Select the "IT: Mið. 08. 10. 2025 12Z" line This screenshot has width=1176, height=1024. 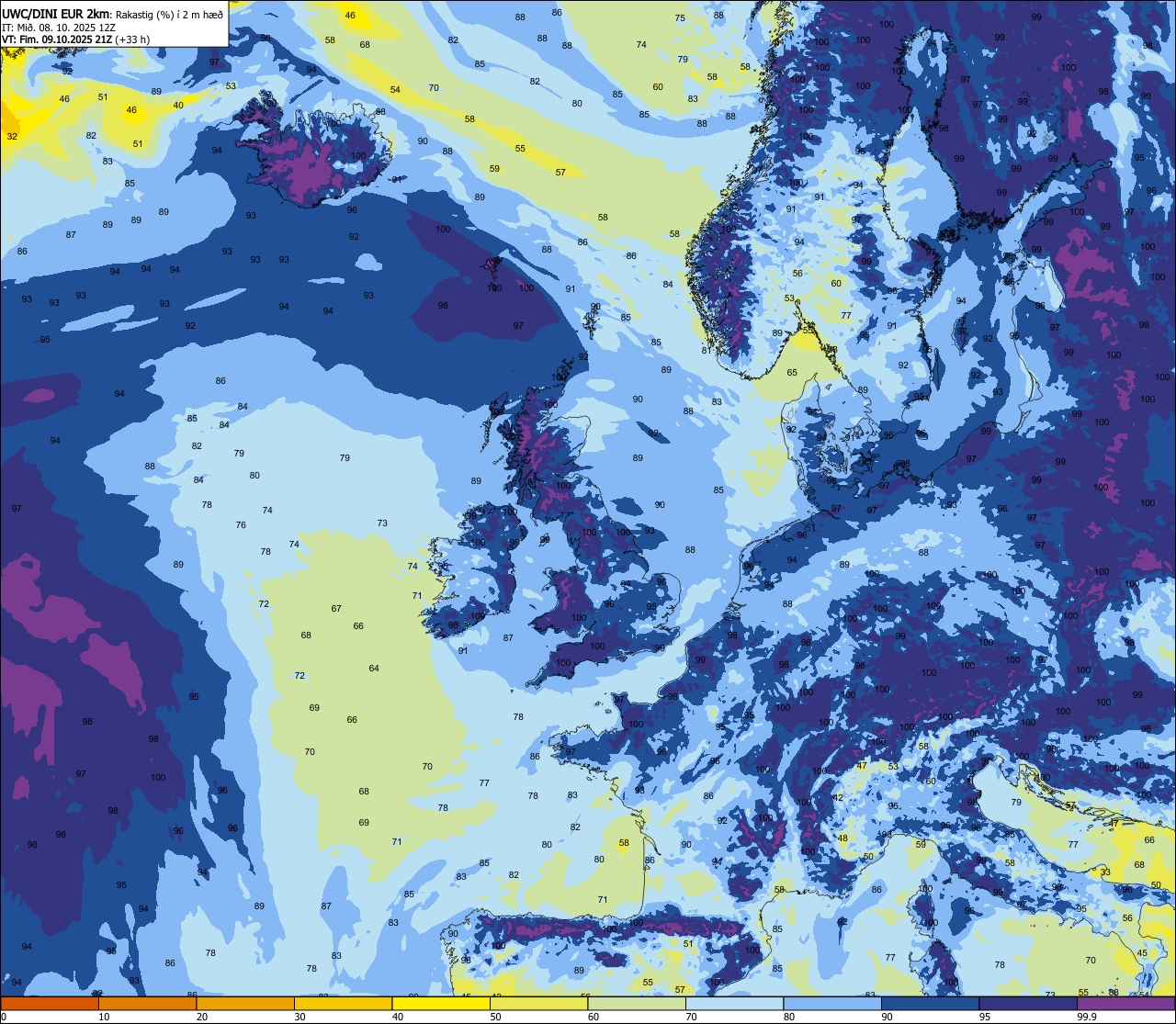[61, 28]
